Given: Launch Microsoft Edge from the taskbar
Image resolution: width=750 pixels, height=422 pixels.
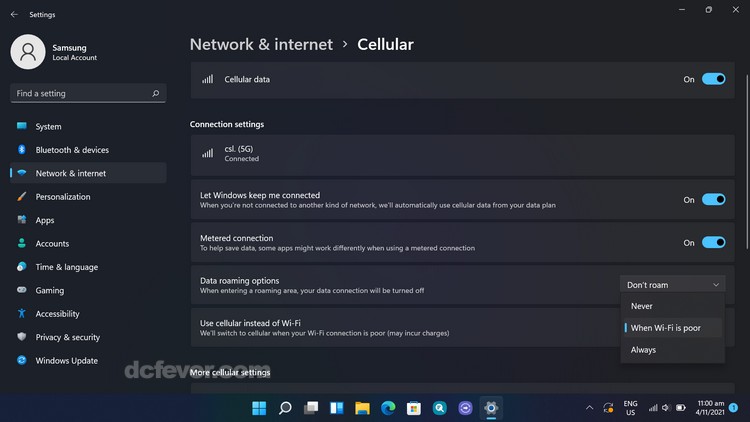Looking at the screenshot, I should [x=388, y=408].
